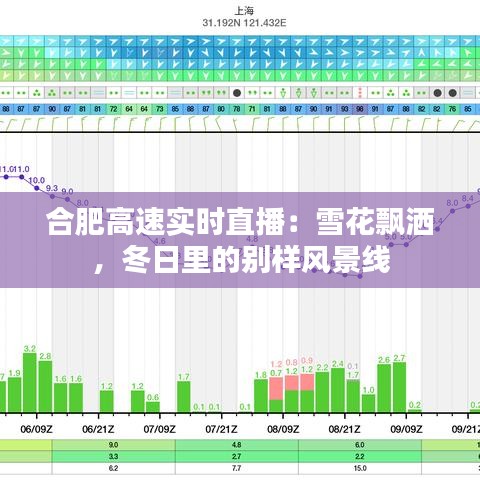Click the pink snow bar labeled 0.8
This screenshot has width=480, height=480.
coord(292,383)
